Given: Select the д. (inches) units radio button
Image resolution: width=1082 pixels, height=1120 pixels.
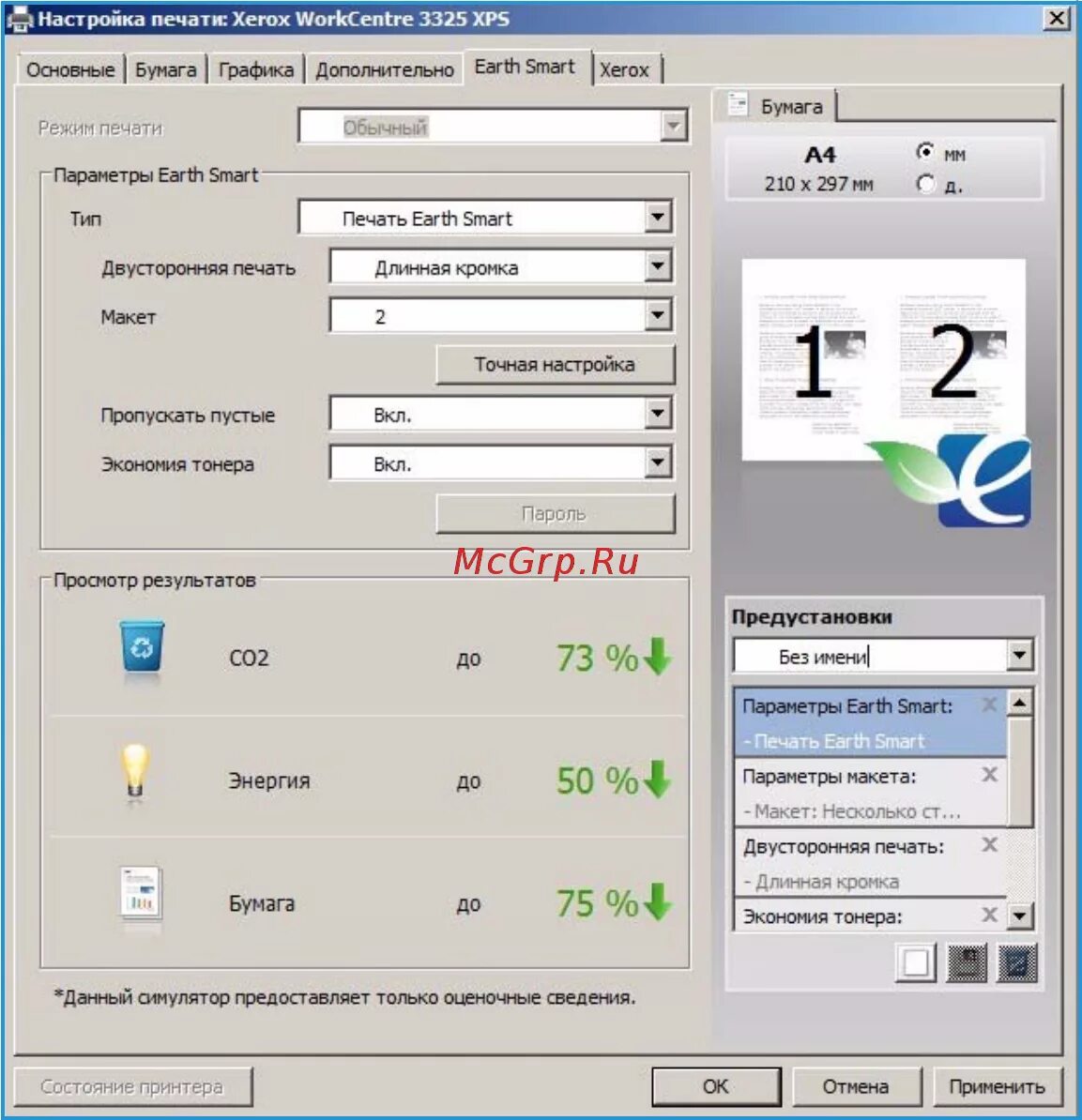Looking at the screenshot, I should tap(925, 184).
